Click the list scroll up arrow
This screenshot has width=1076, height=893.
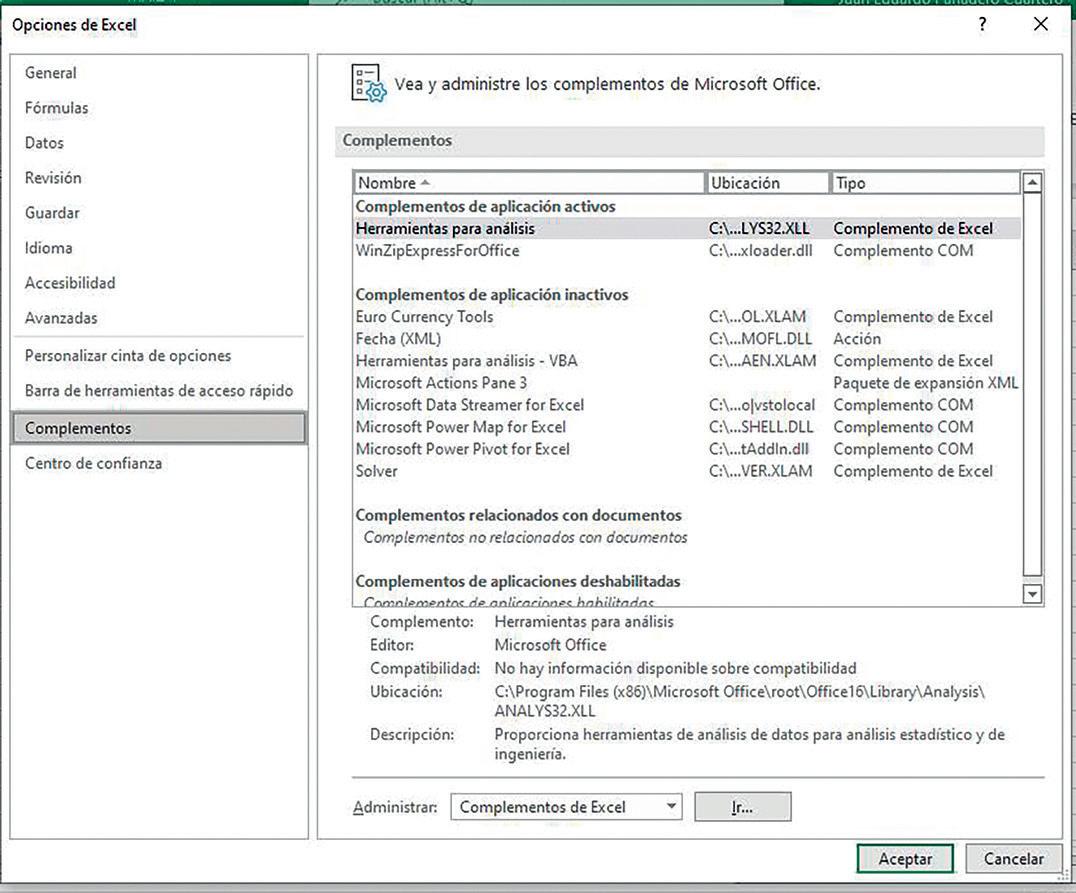click(1032, 183)
